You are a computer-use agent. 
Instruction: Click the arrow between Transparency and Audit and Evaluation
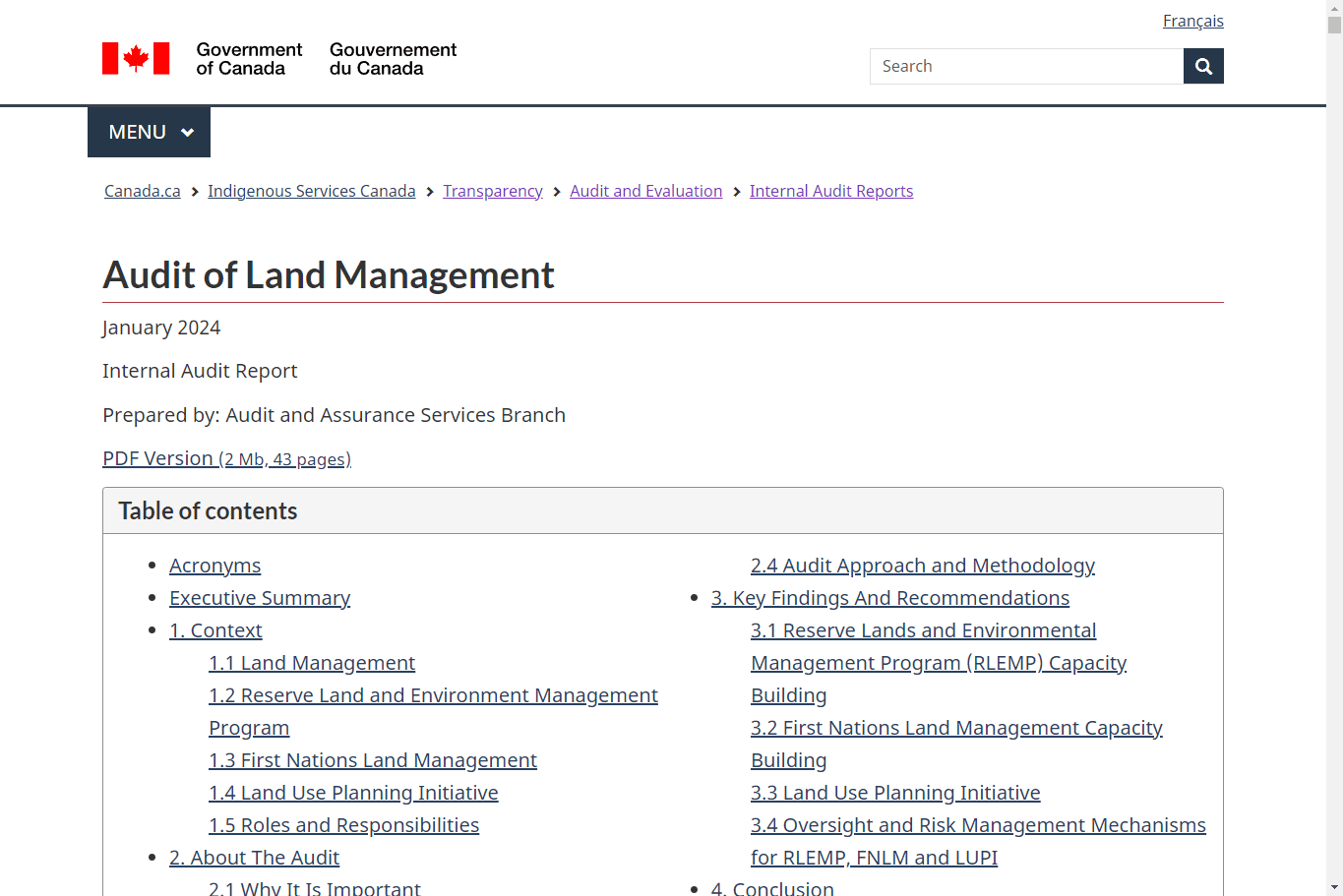(556, 191)
